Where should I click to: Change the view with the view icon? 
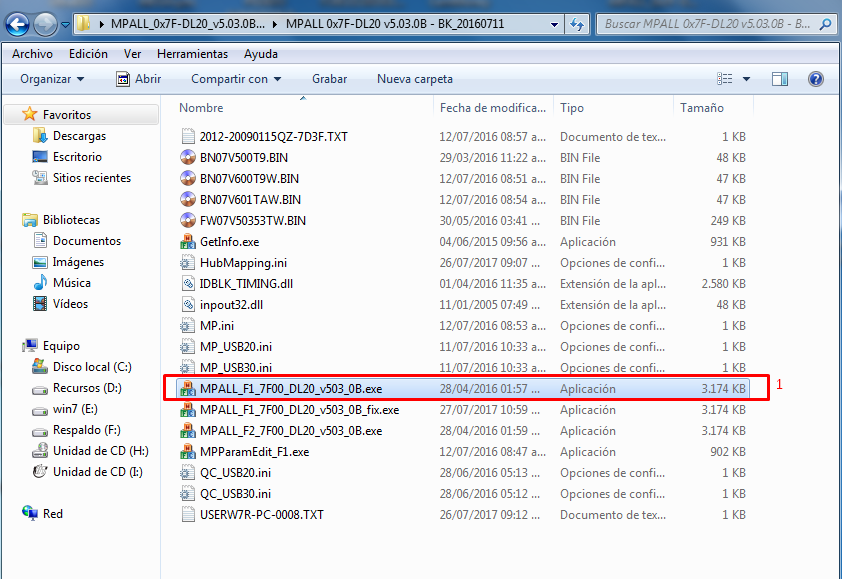(724, 79)
